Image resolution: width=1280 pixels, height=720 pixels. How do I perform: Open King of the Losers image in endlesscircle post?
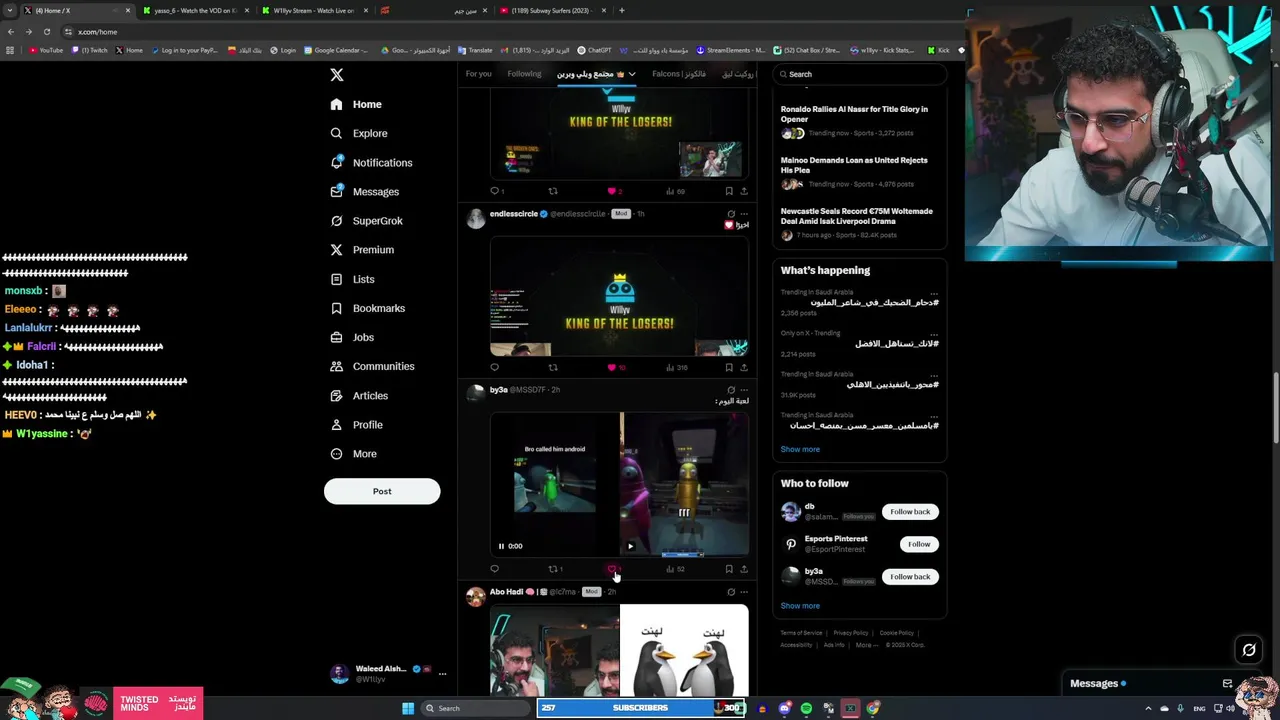619,296
